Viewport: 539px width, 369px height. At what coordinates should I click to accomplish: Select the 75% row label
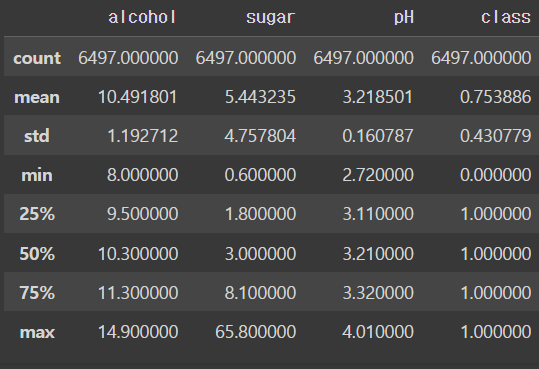point(37,293)
